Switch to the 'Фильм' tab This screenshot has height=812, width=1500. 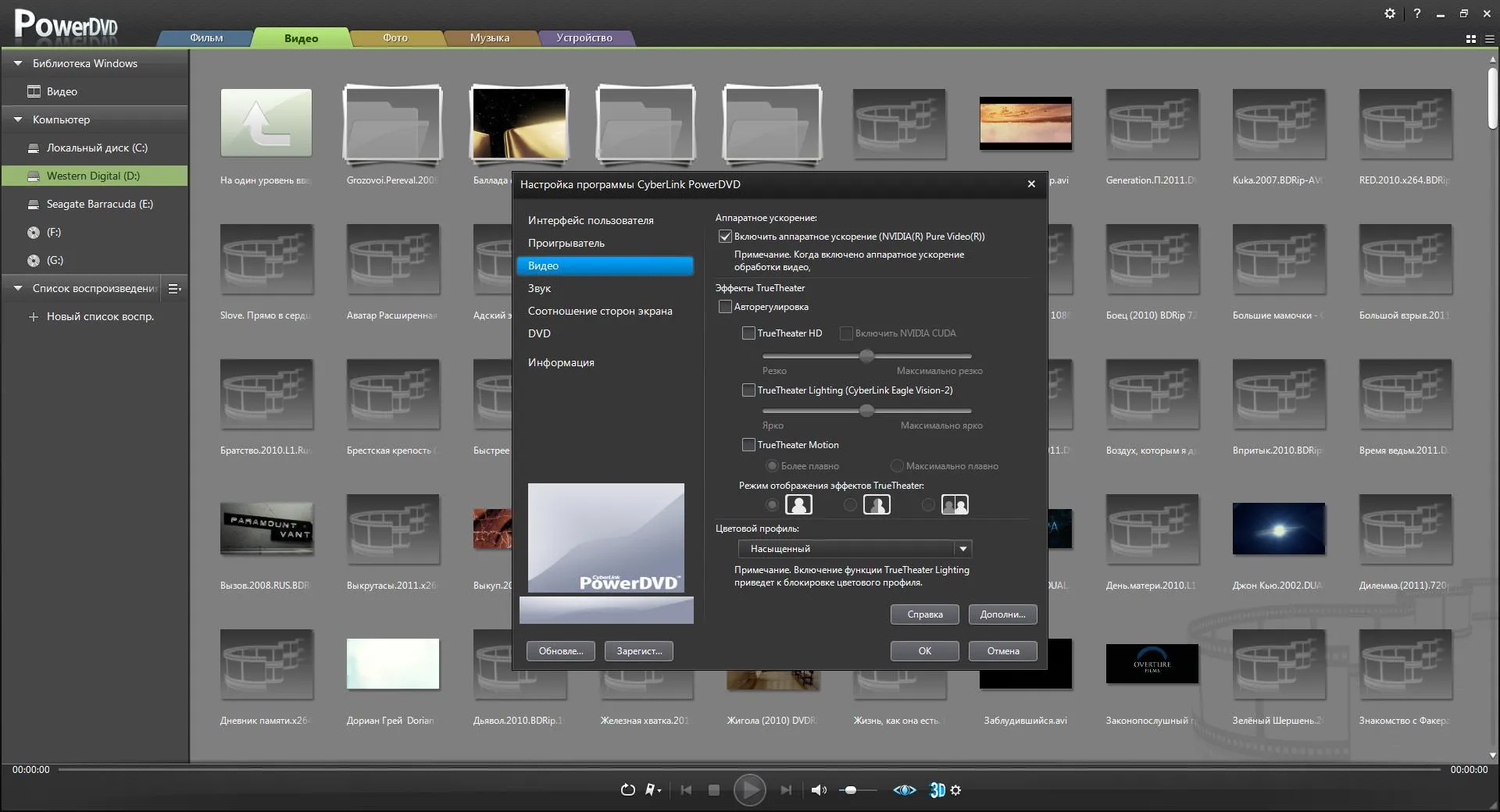click(x=206, y=38)
